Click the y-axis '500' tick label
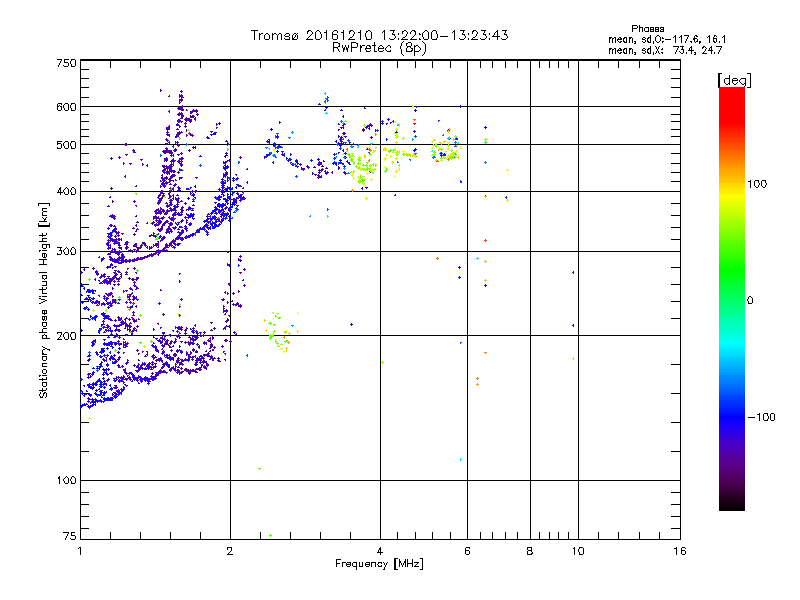This screenshot has width=800, height=600. (x=66, y=145)
